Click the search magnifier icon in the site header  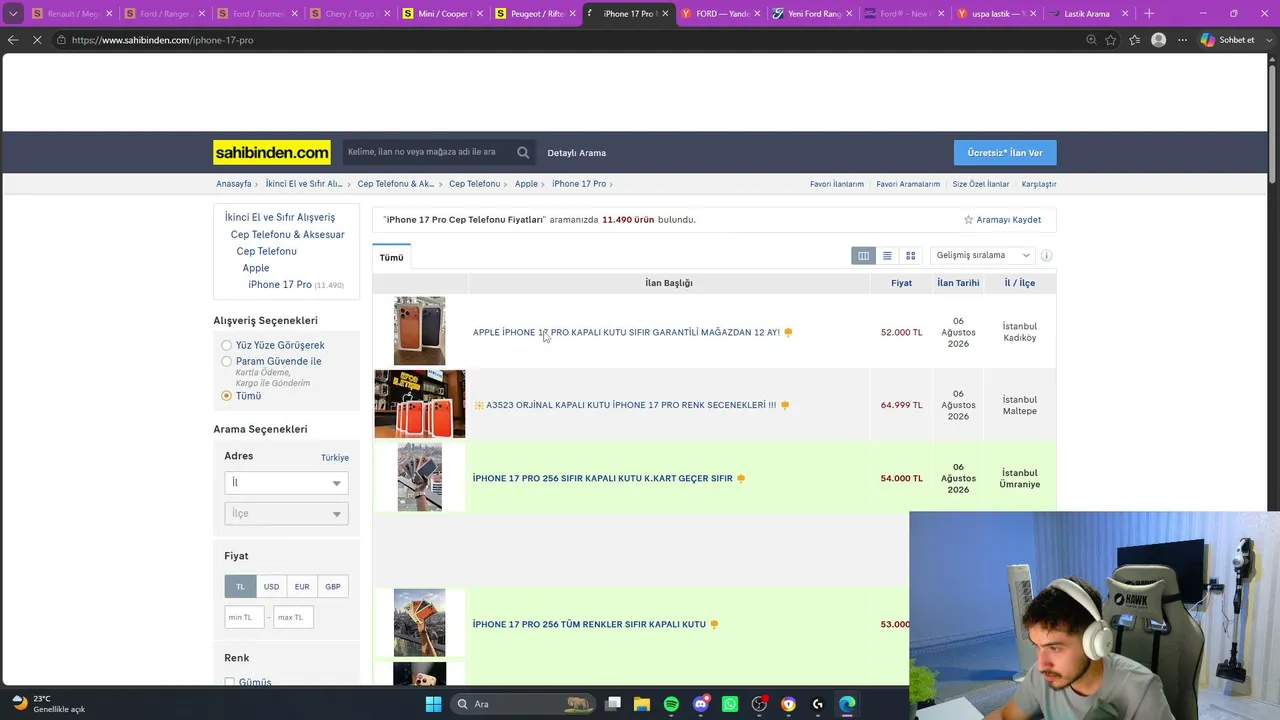(x=523, y=152)
